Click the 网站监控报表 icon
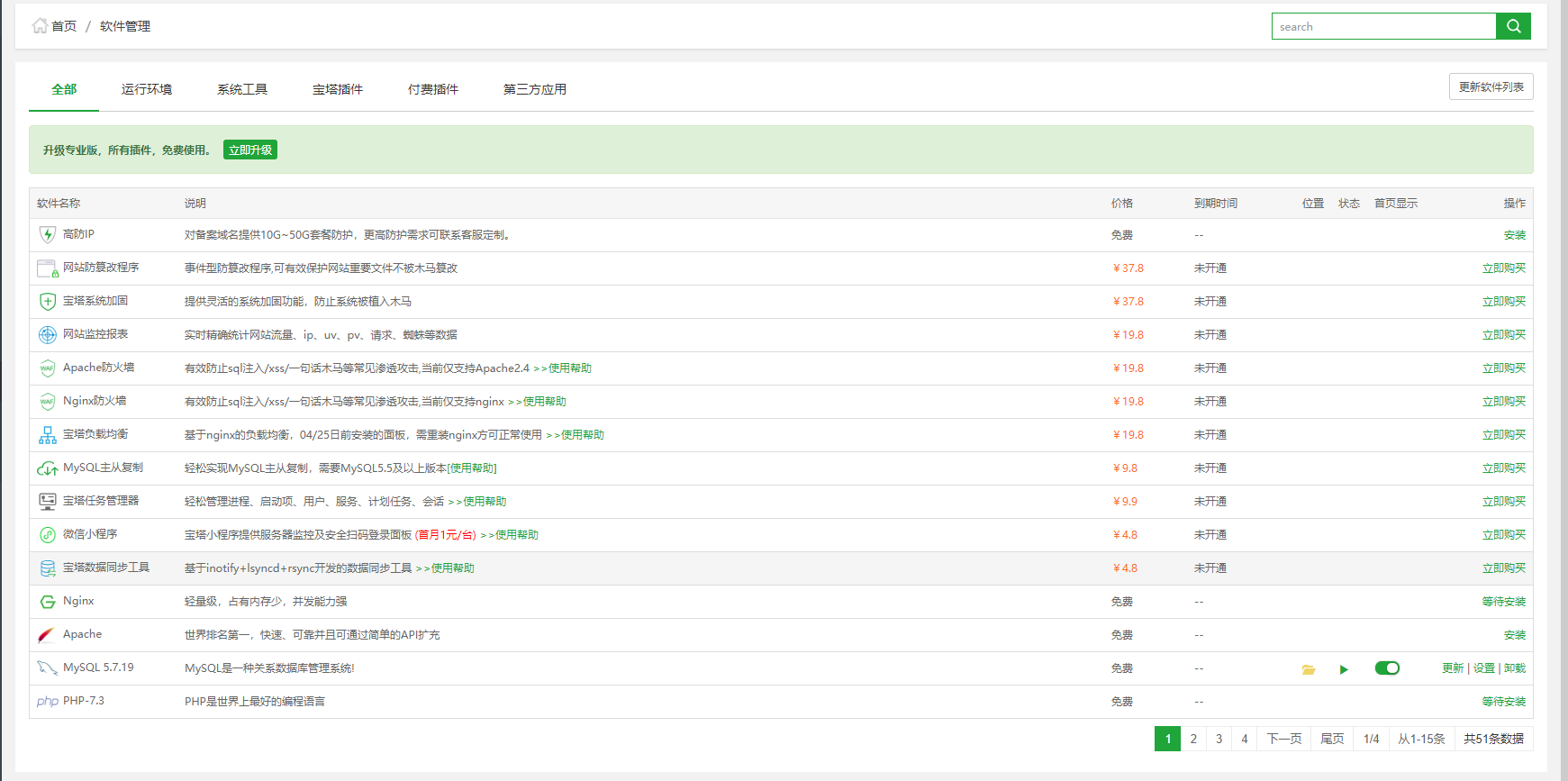The height and width of the screenshot is (781, 1568). tap(48, 334)
